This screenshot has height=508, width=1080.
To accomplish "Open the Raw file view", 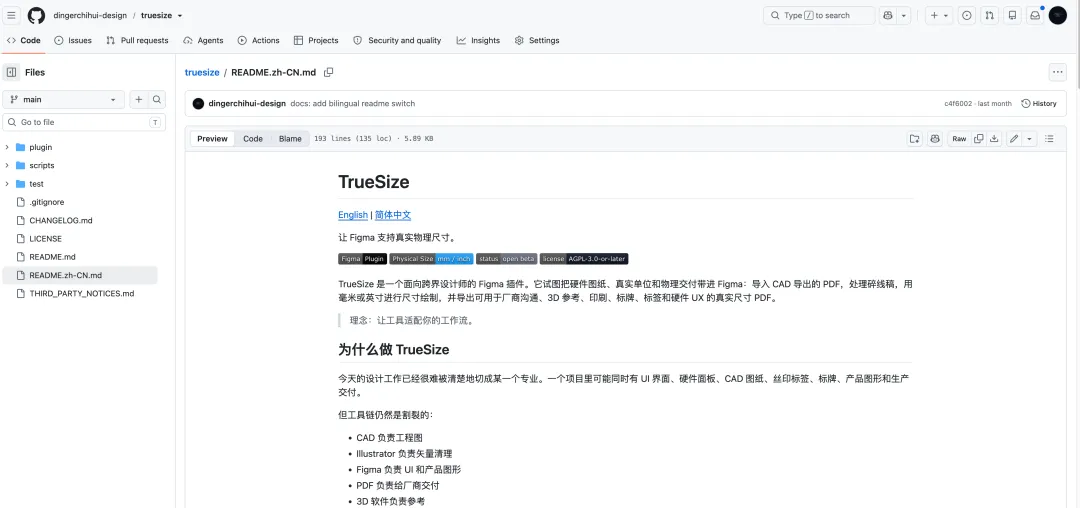I will click(959, 138).
